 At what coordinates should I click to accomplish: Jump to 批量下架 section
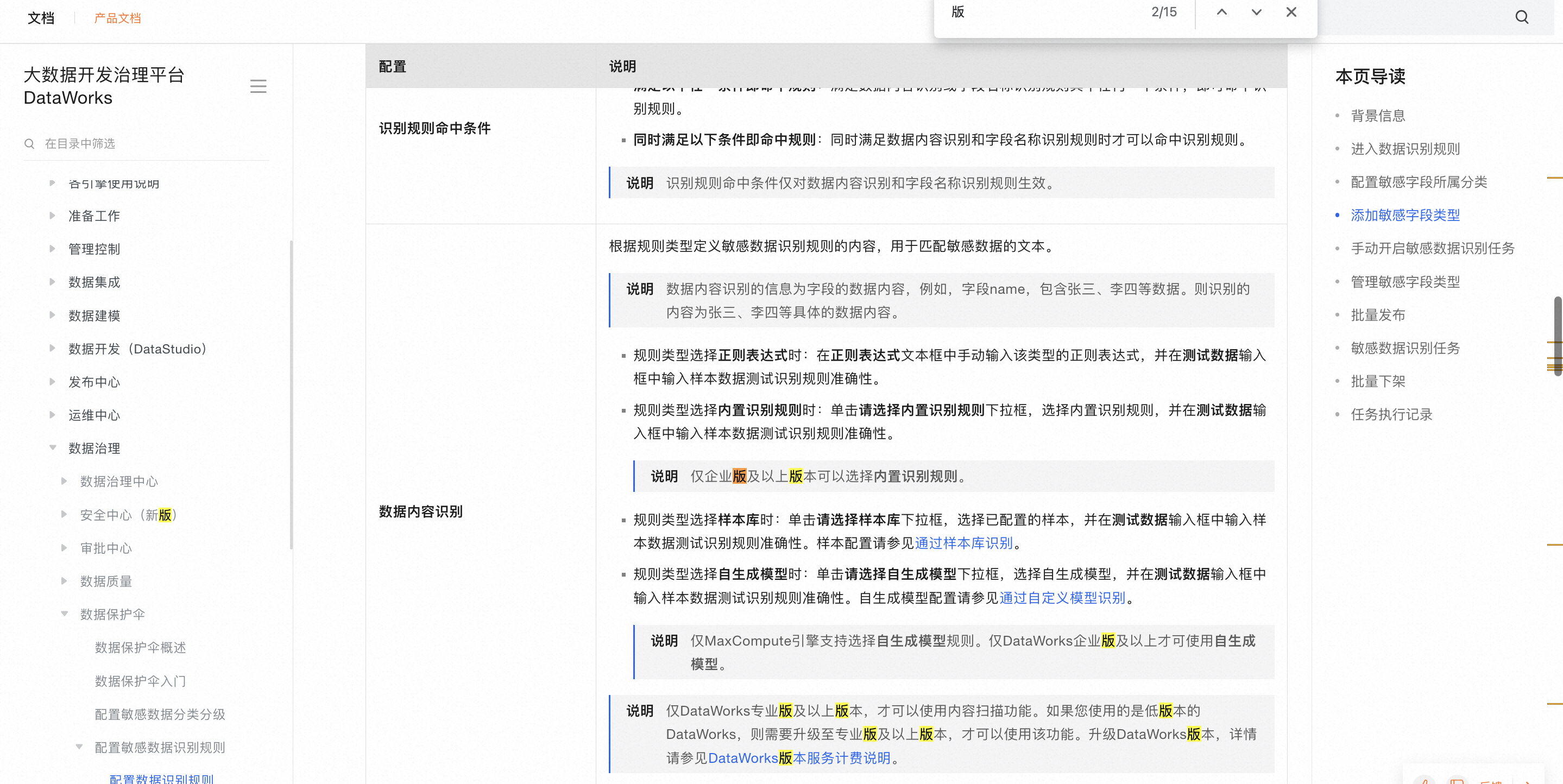click(1378, 381)
